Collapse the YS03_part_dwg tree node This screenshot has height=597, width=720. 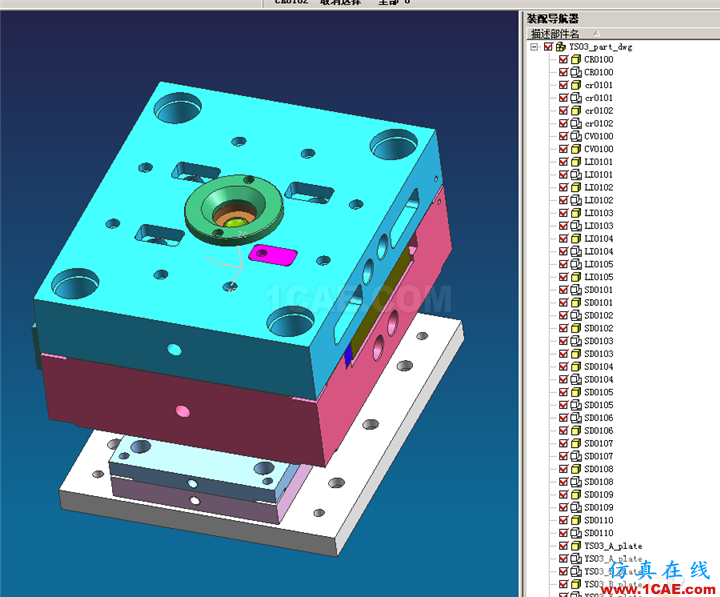[x=534, y=47]
